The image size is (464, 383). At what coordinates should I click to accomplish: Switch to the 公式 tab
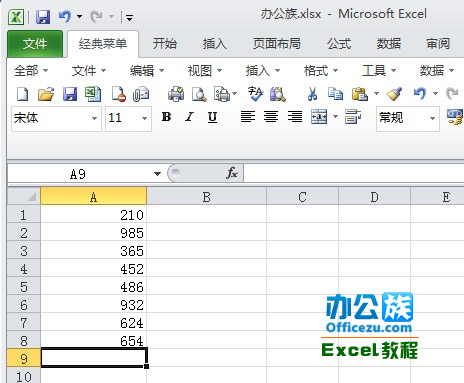pyautogui.click(x=339, y=44)
